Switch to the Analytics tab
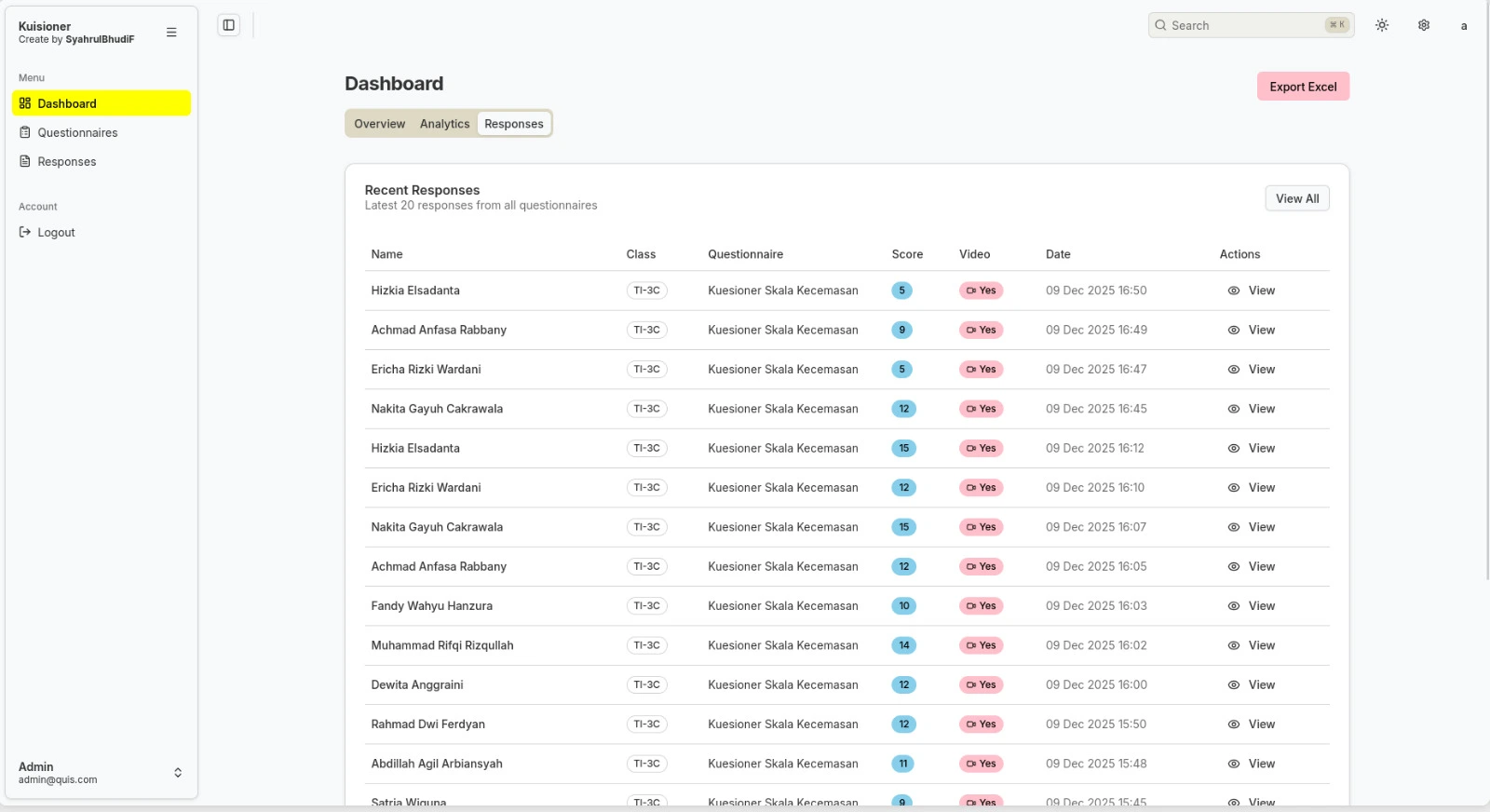 (x=444, y=124)
